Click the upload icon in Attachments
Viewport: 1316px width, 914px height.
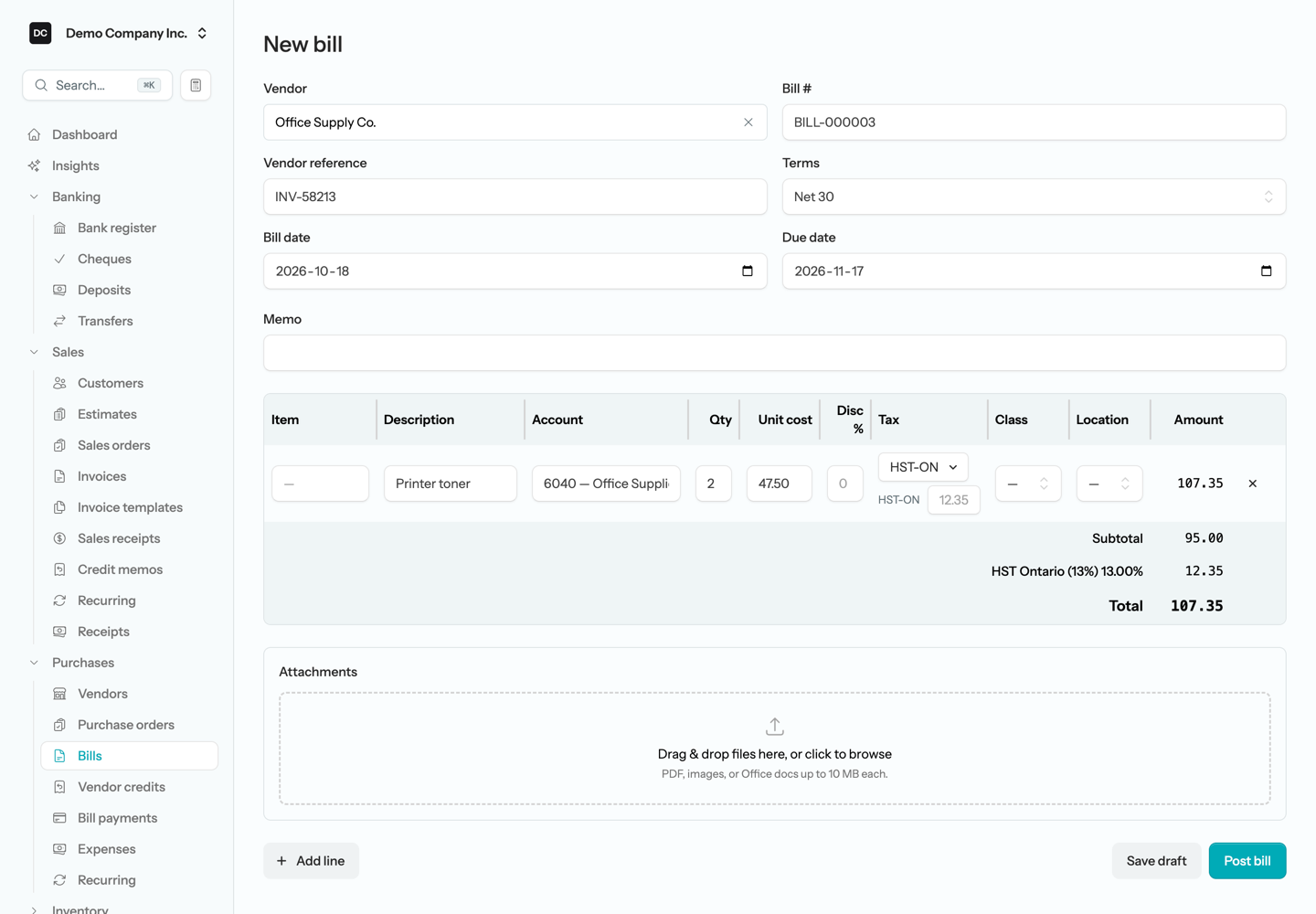(x=775, y=727)
